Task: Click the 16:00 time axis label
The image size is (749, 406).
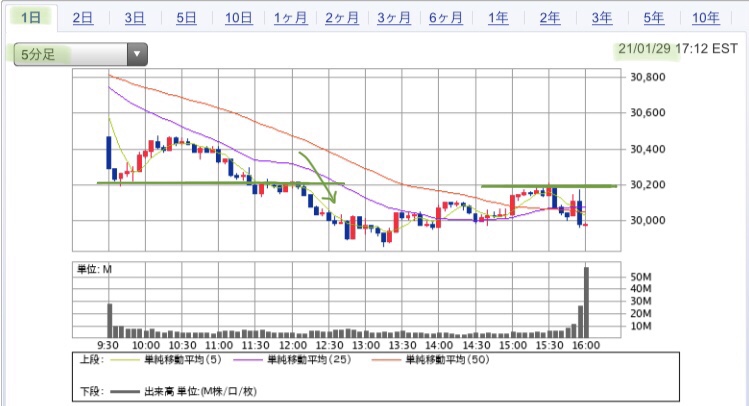Action: [x=586, y=345]
